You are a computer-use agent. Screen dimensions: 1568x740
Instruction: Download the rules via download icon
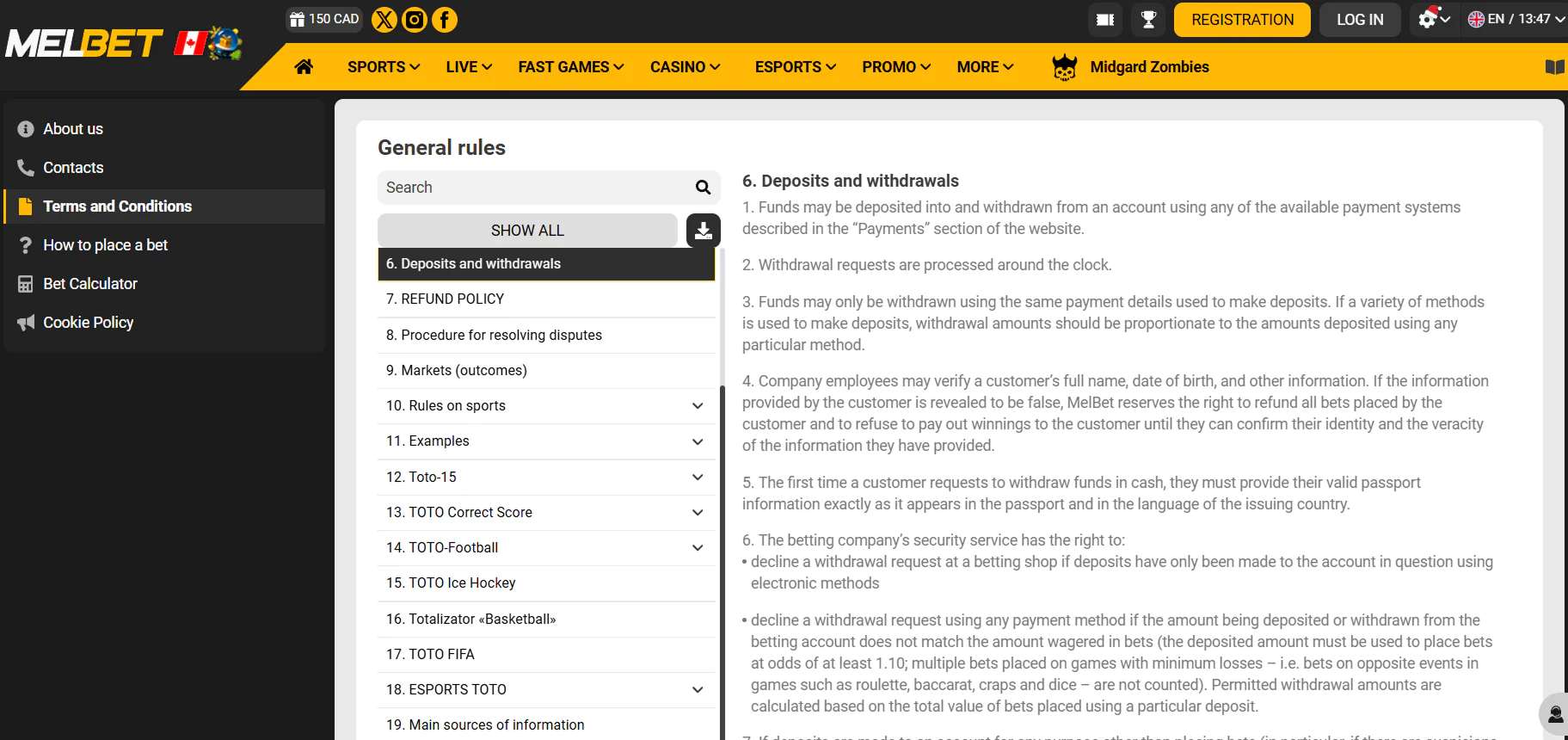pyautogui.click(x=703, y=231)
